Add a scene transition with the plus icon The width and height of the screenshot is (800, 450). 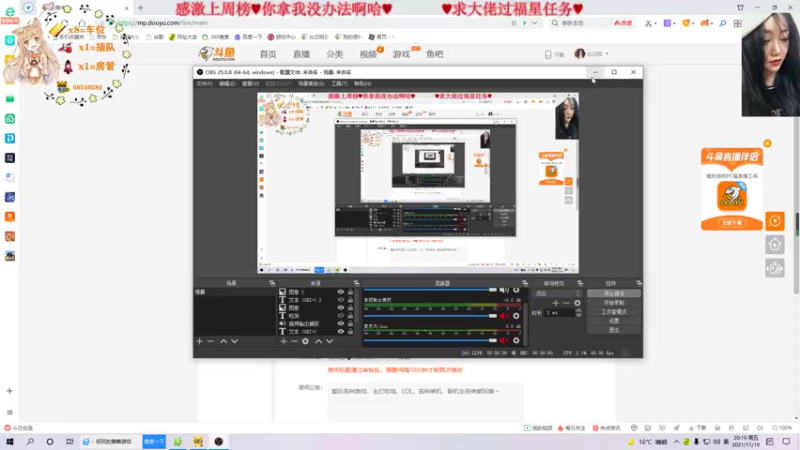pos(556,303)
